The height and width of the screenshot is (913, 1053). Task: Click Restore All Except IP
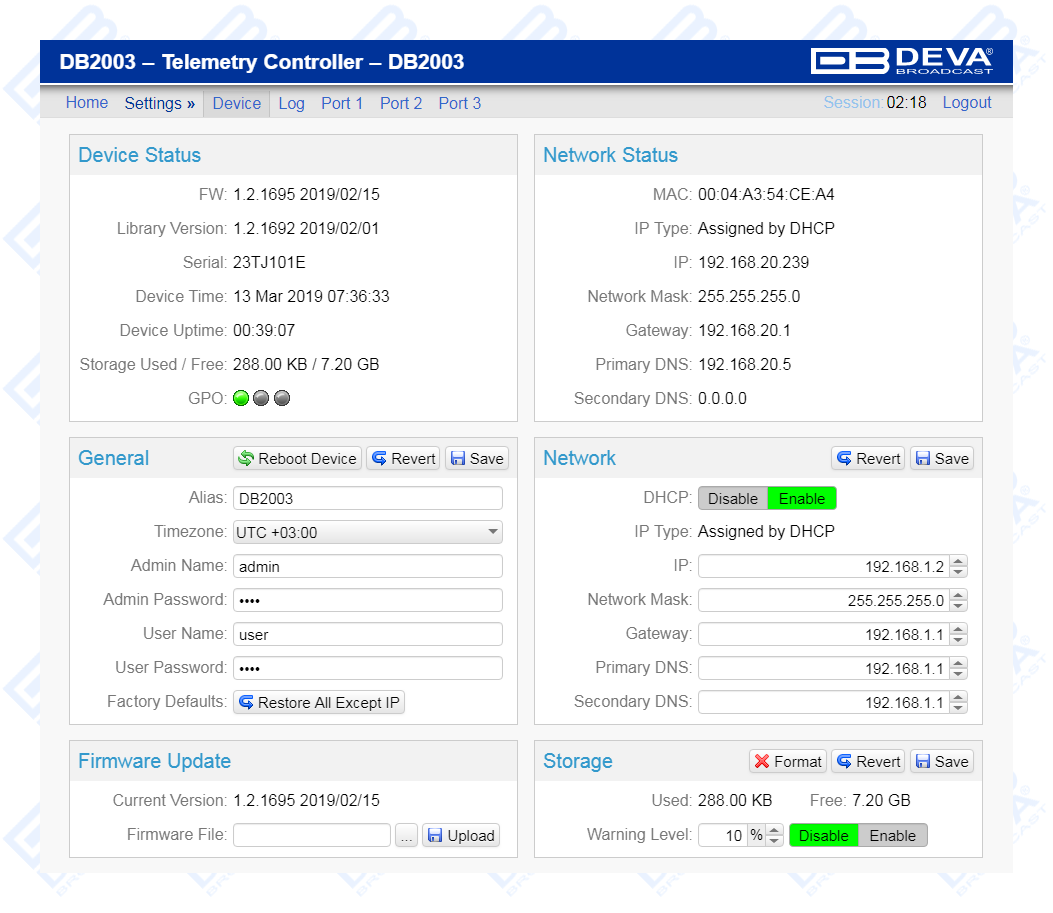point(319,702)
